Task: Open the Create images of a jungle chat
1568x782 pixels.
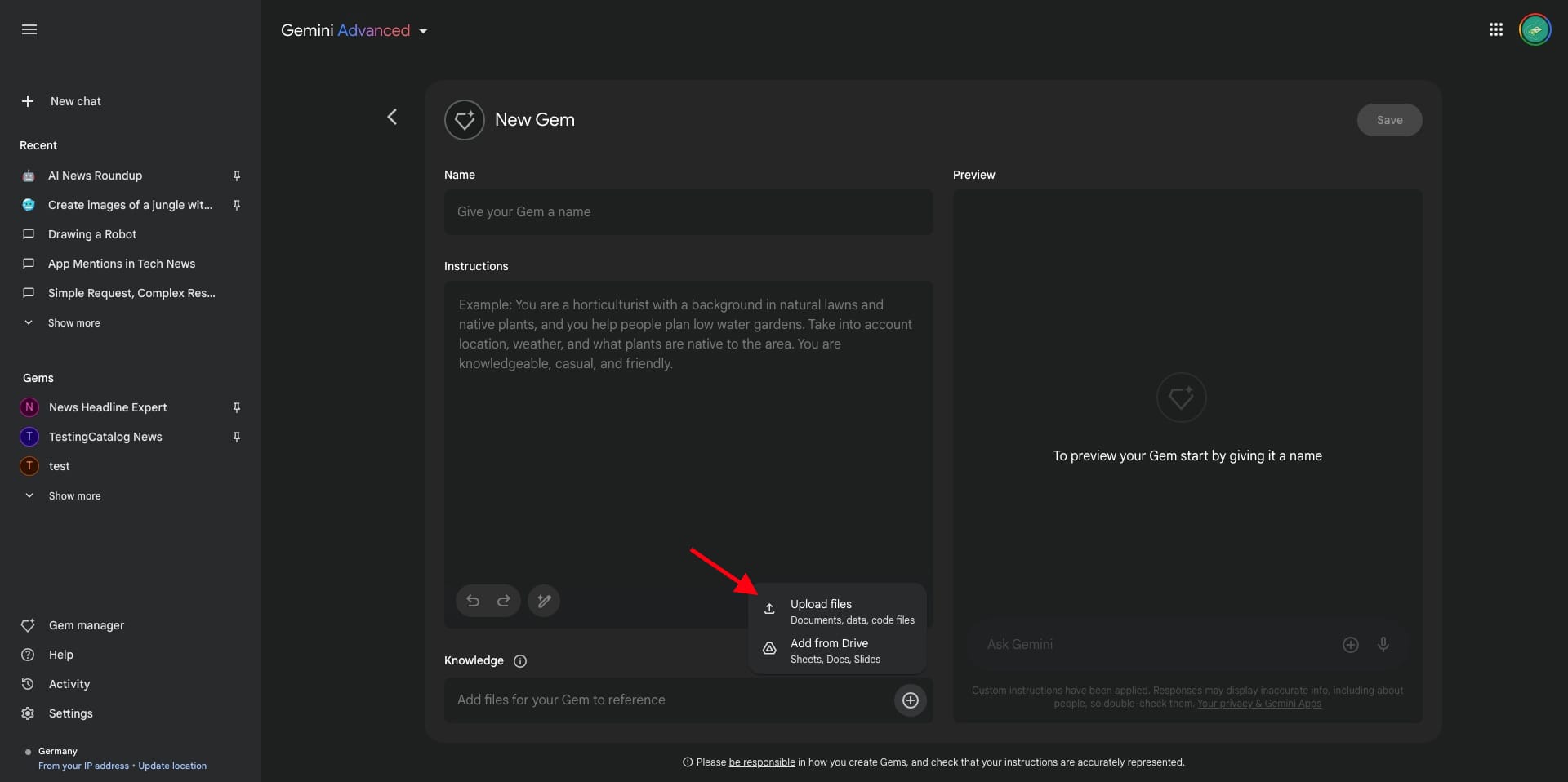Action: (x=130, y=205)
